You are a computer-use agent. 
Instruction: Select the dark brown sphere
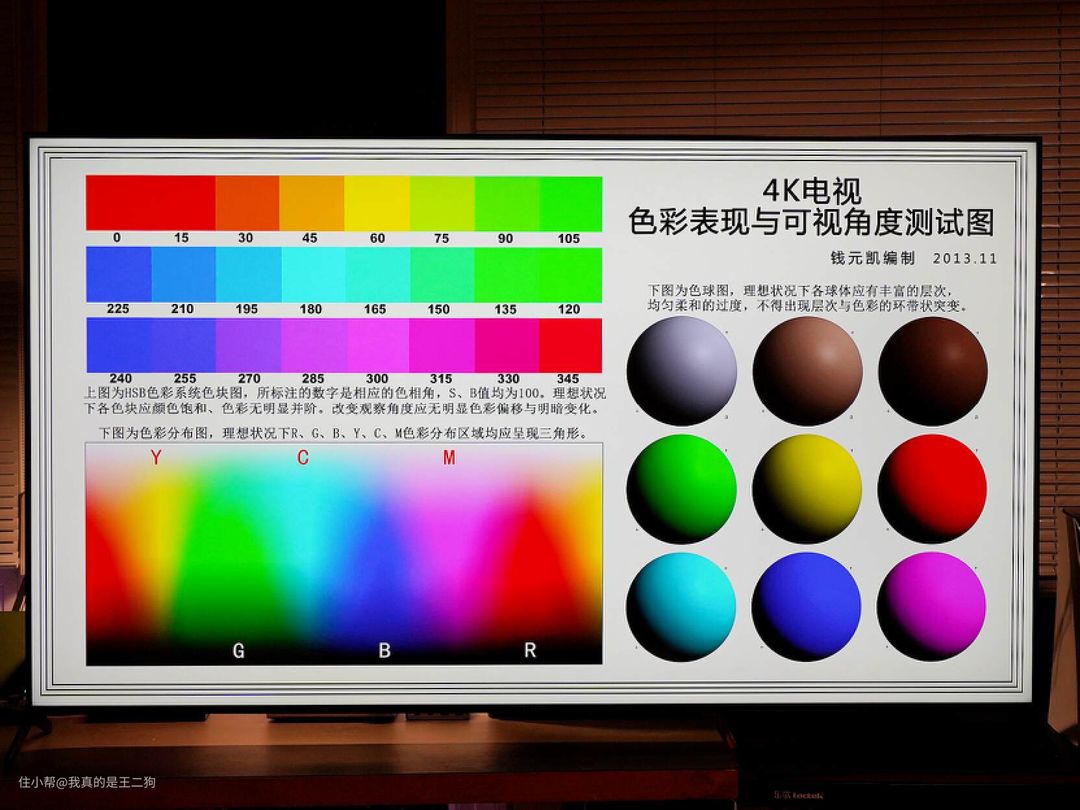click(932, 371)
